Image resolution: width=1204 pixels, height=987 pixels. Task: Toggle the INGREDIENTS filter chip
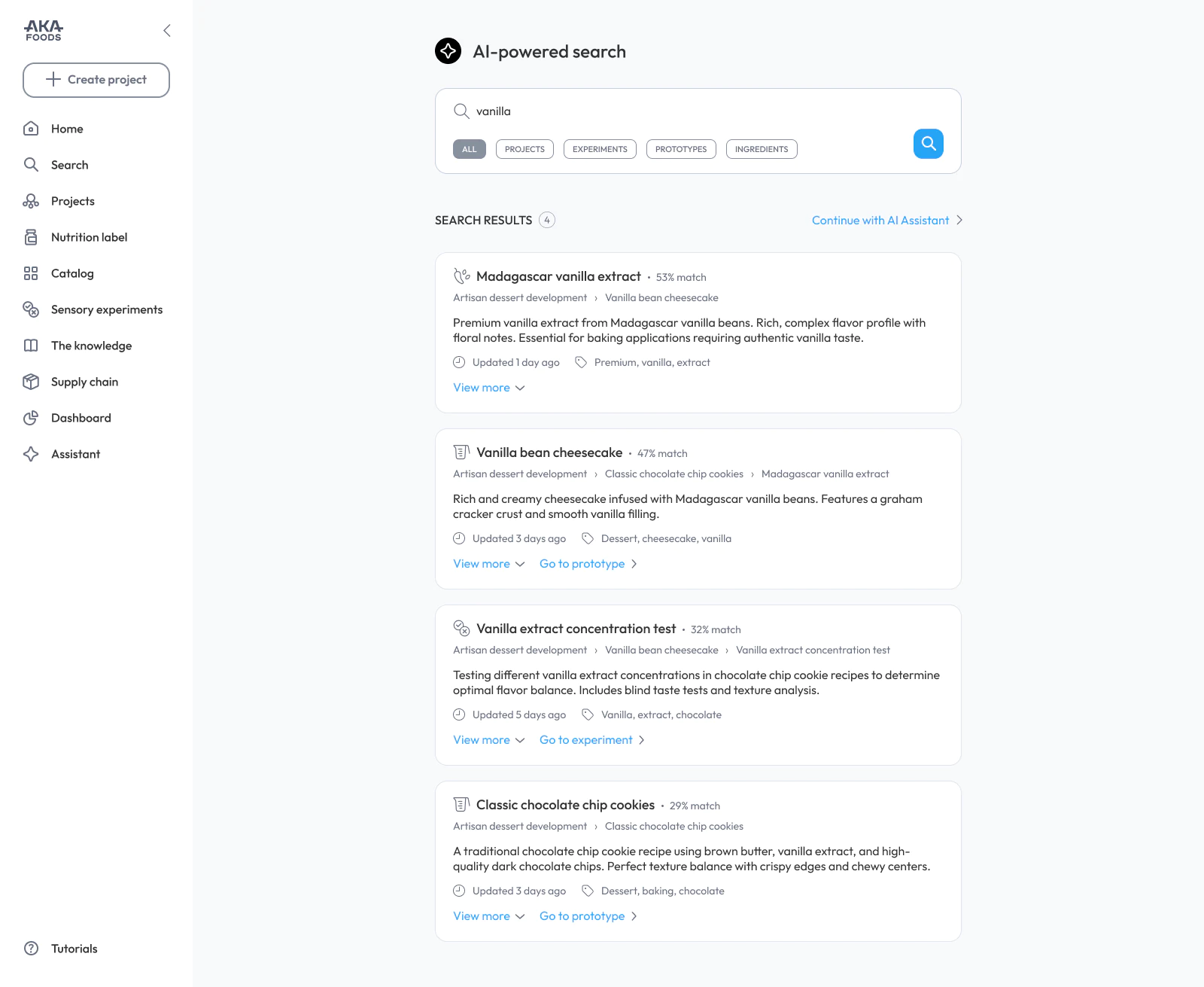click(x=762, y=149)
